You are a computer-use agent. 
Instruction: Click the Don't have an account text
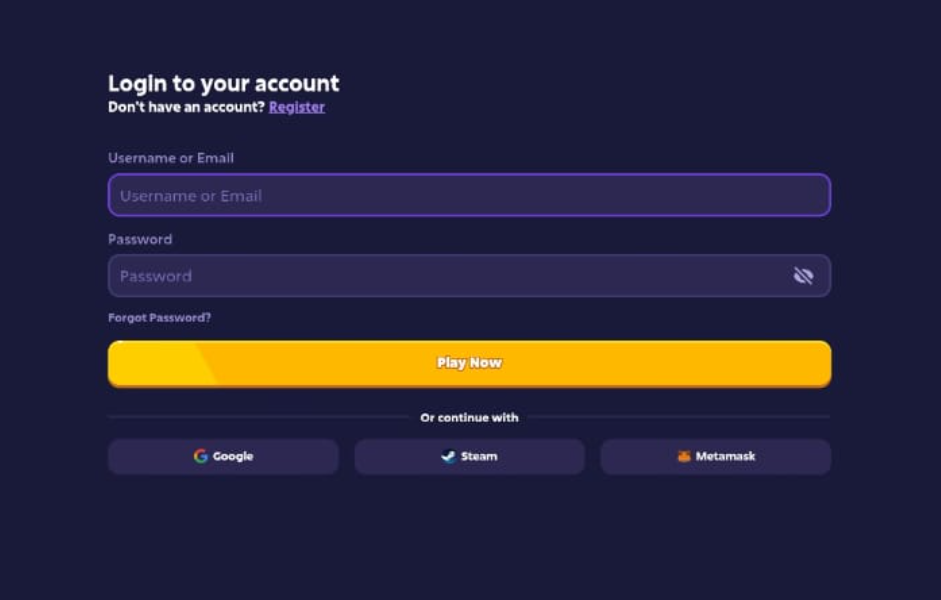184,107
